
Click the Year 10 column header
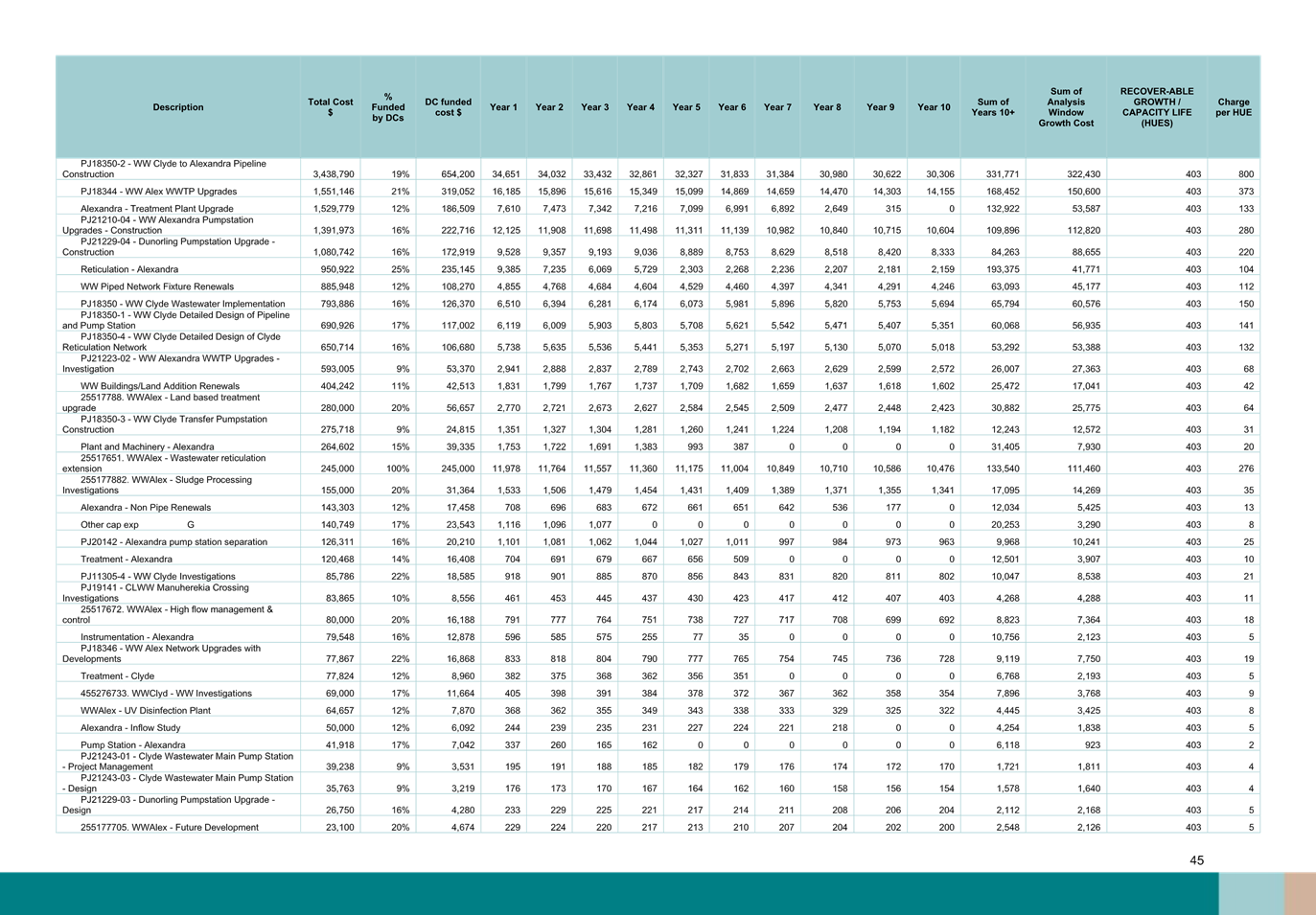(934, 107)
